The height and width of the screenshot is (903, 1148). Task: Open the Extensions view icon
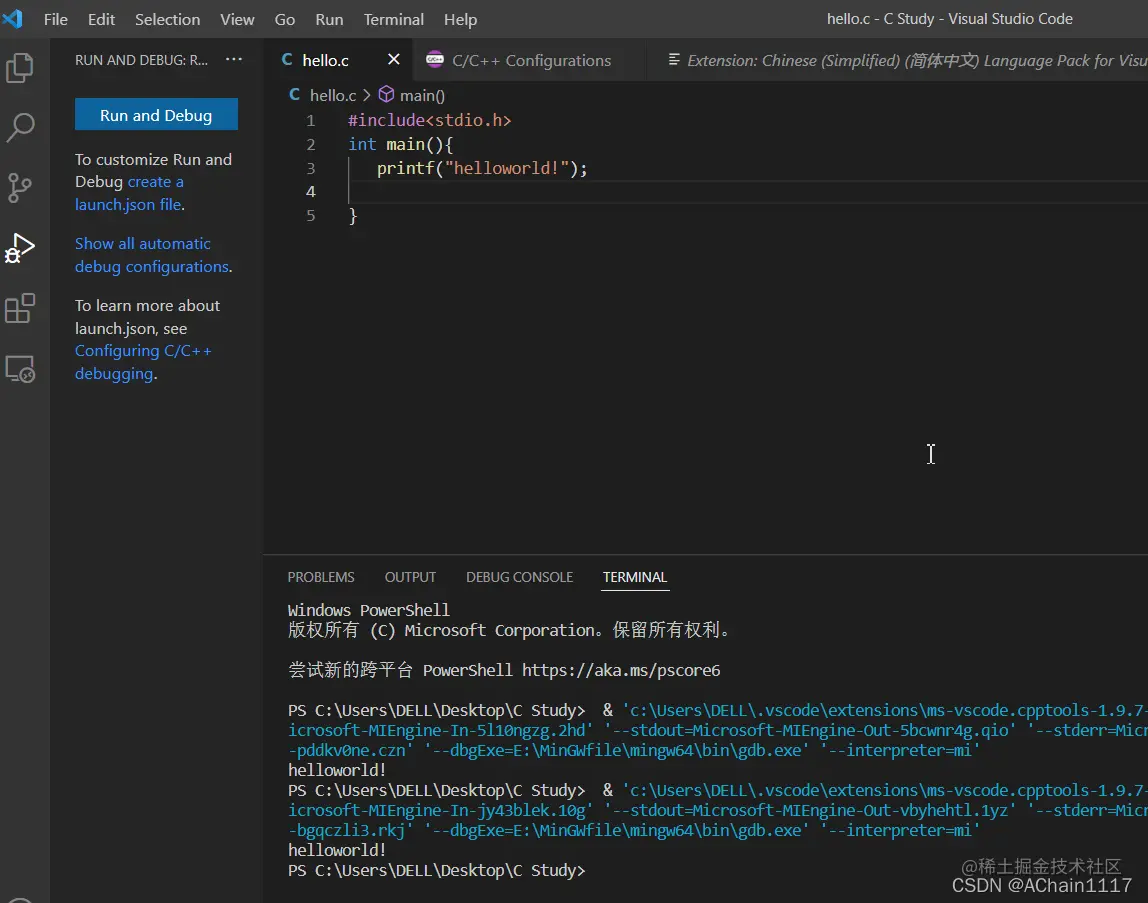click(20, 308)
